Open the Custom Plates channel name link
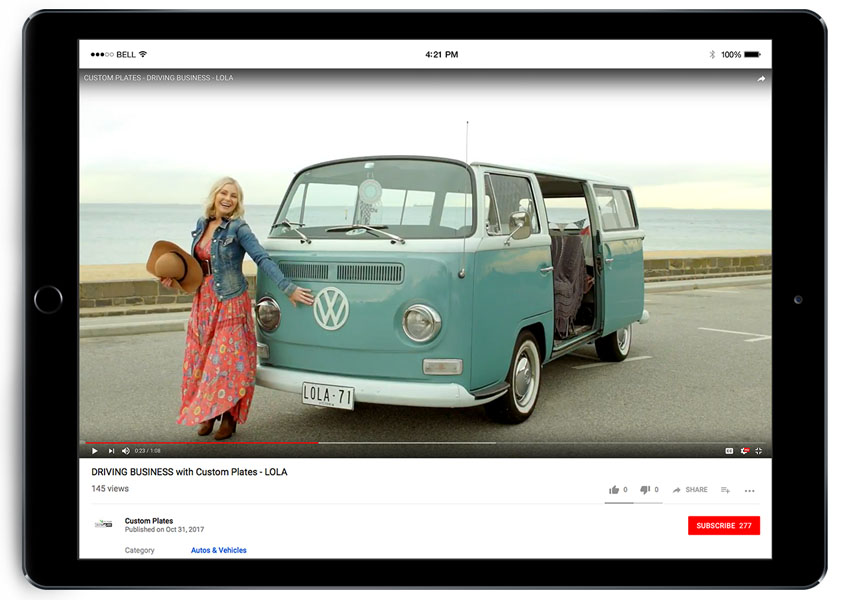 pos(149,521)
